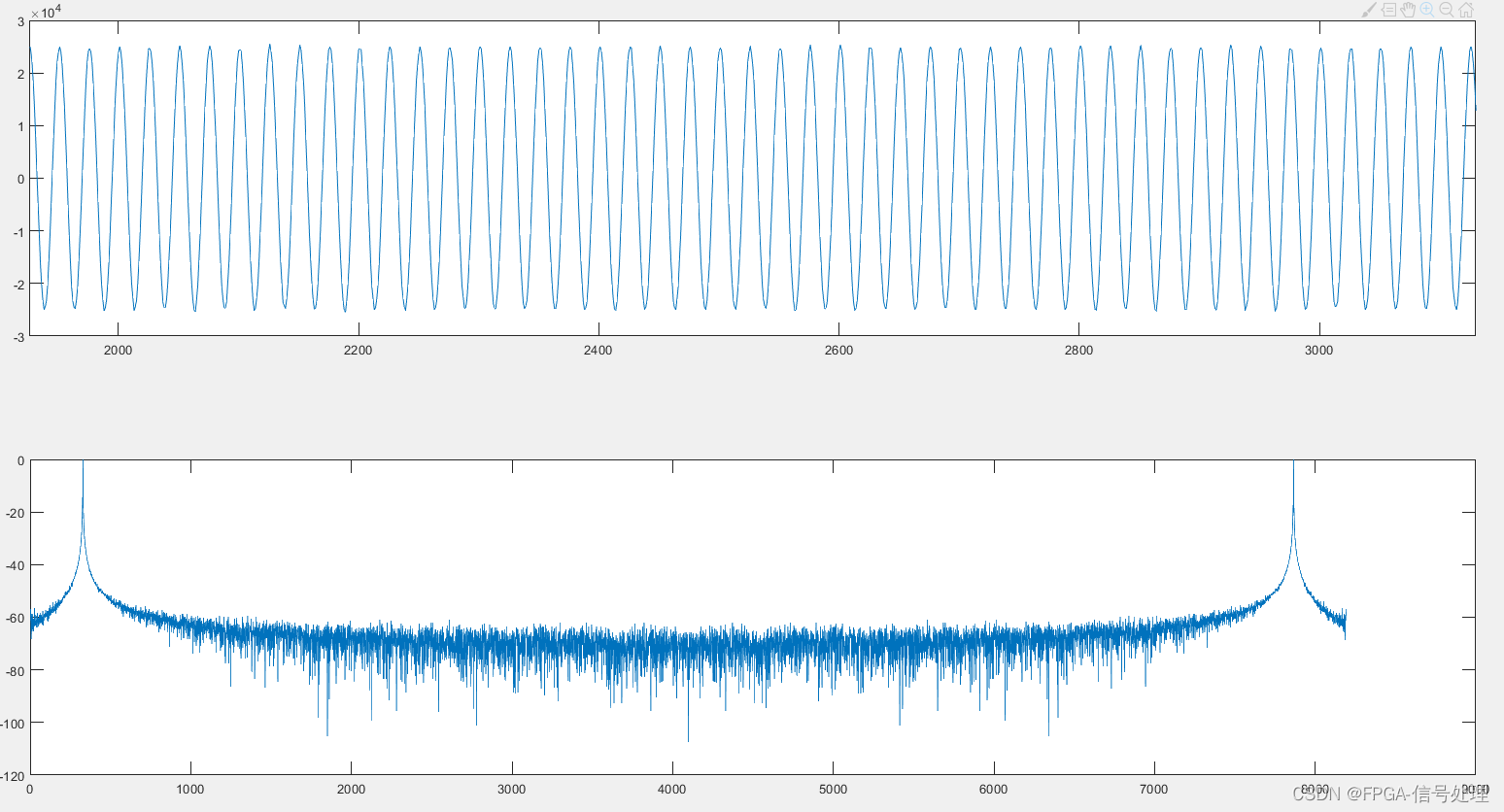Click the 5000 tick label on lower plot
Viewport: 1504px width, 812px height.
[833, 790]
